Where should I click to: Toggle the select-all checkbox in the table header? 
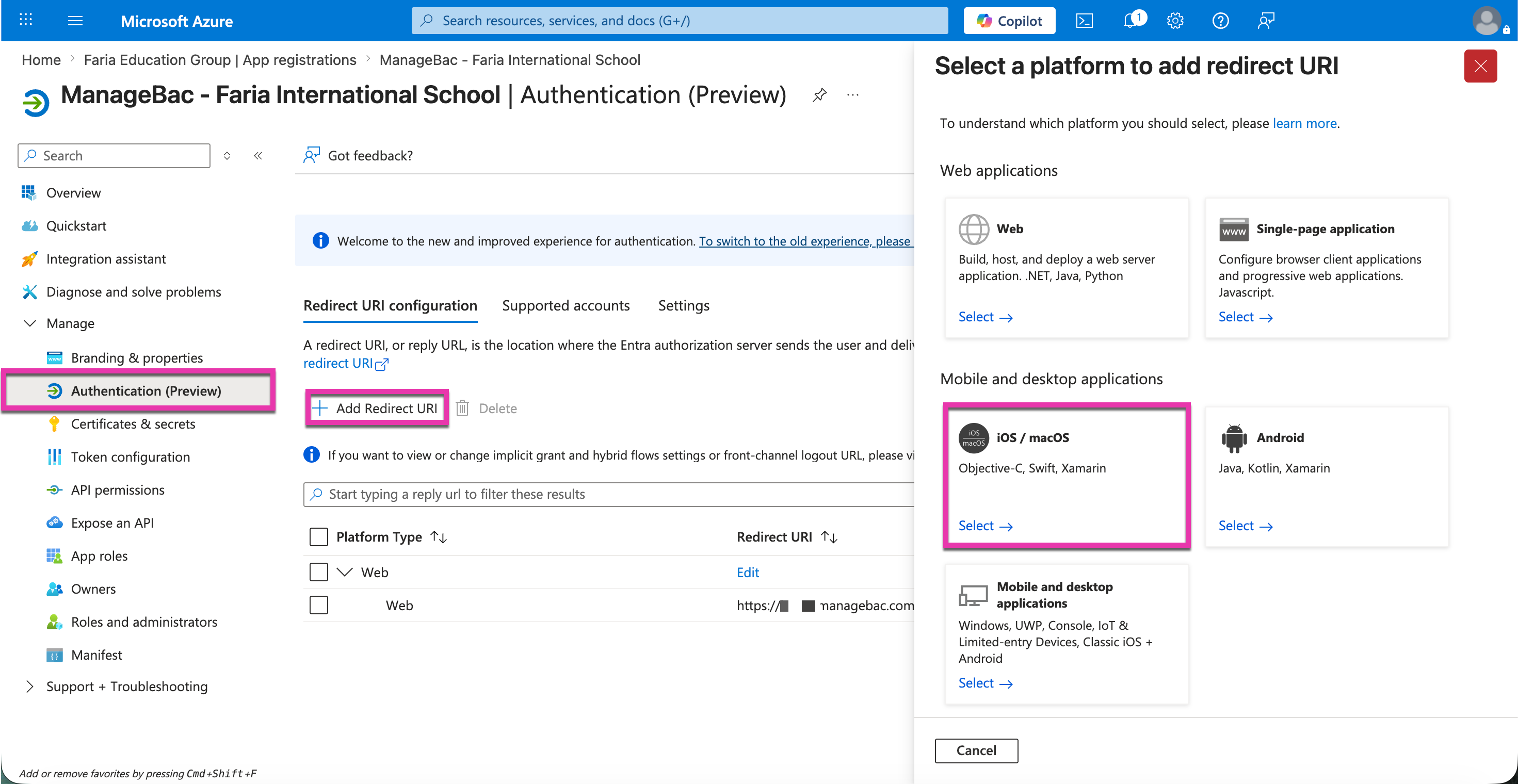pos(319,536)
